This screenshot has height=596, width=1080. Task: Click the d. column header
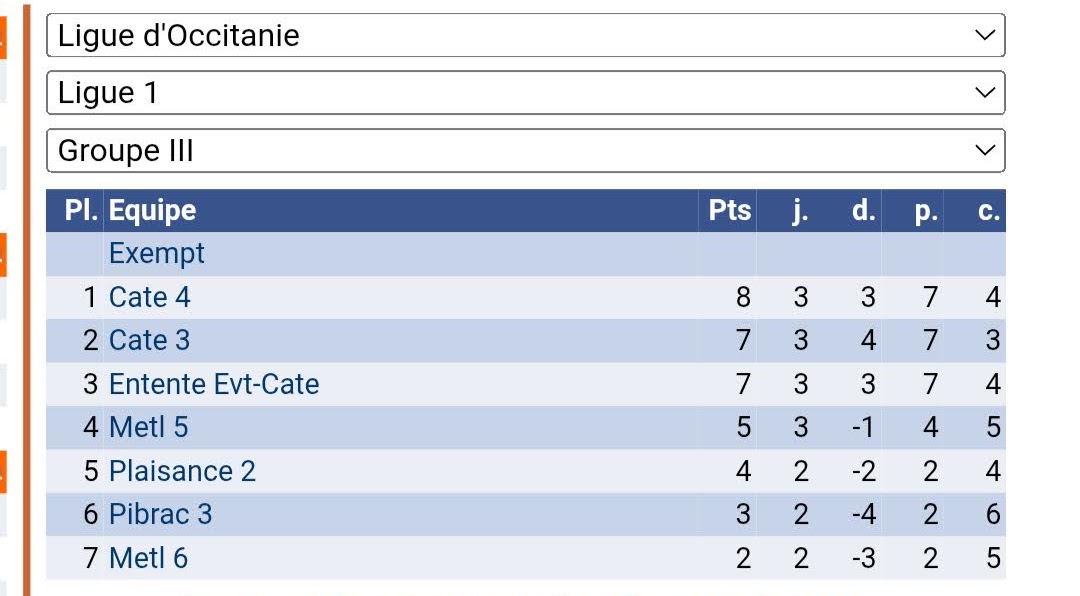(863, 211)
